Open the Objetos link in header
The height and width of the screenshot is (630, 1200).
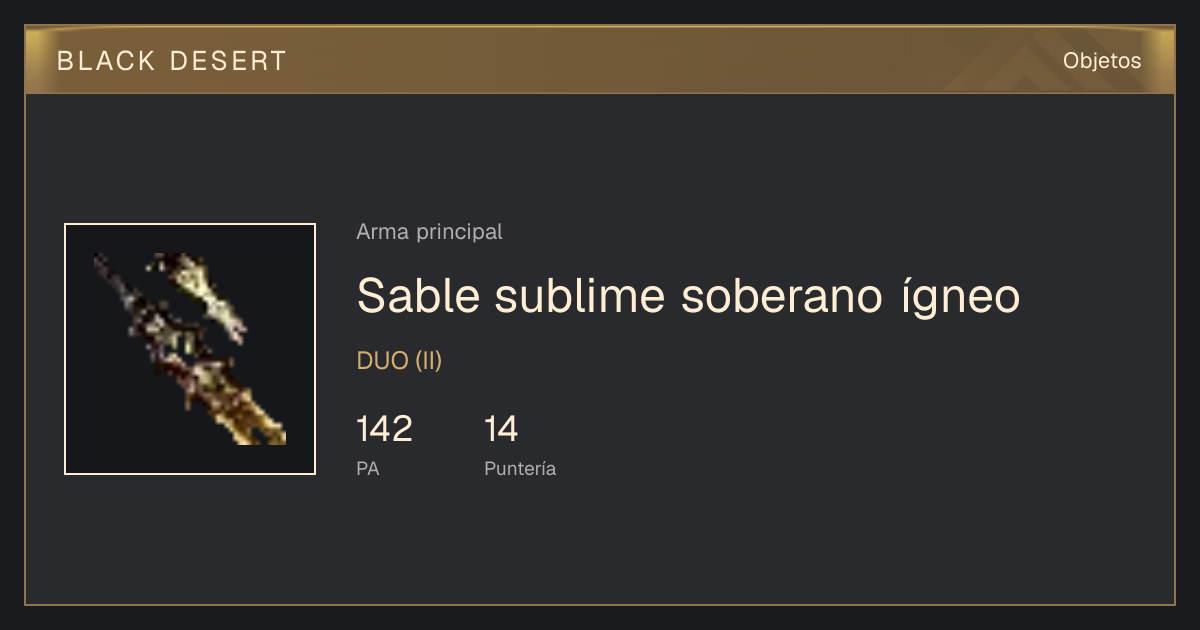pyautogui.click(x=1102, y=61)
